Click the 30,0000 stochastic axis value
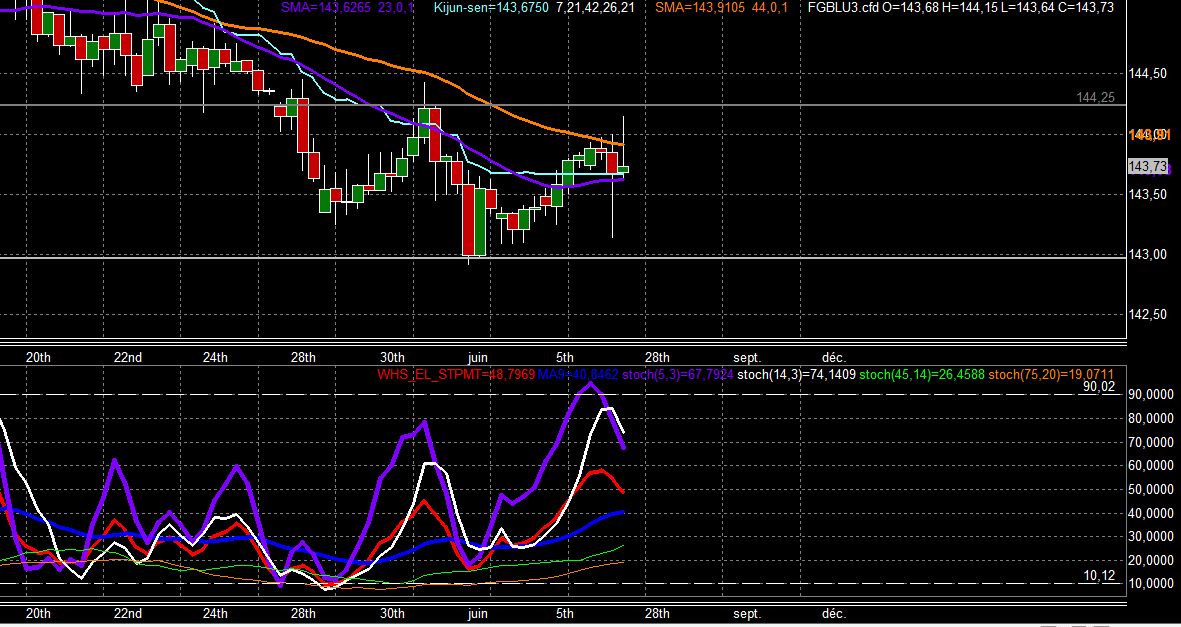1181x627 pixels. [x=1149, y=537]
